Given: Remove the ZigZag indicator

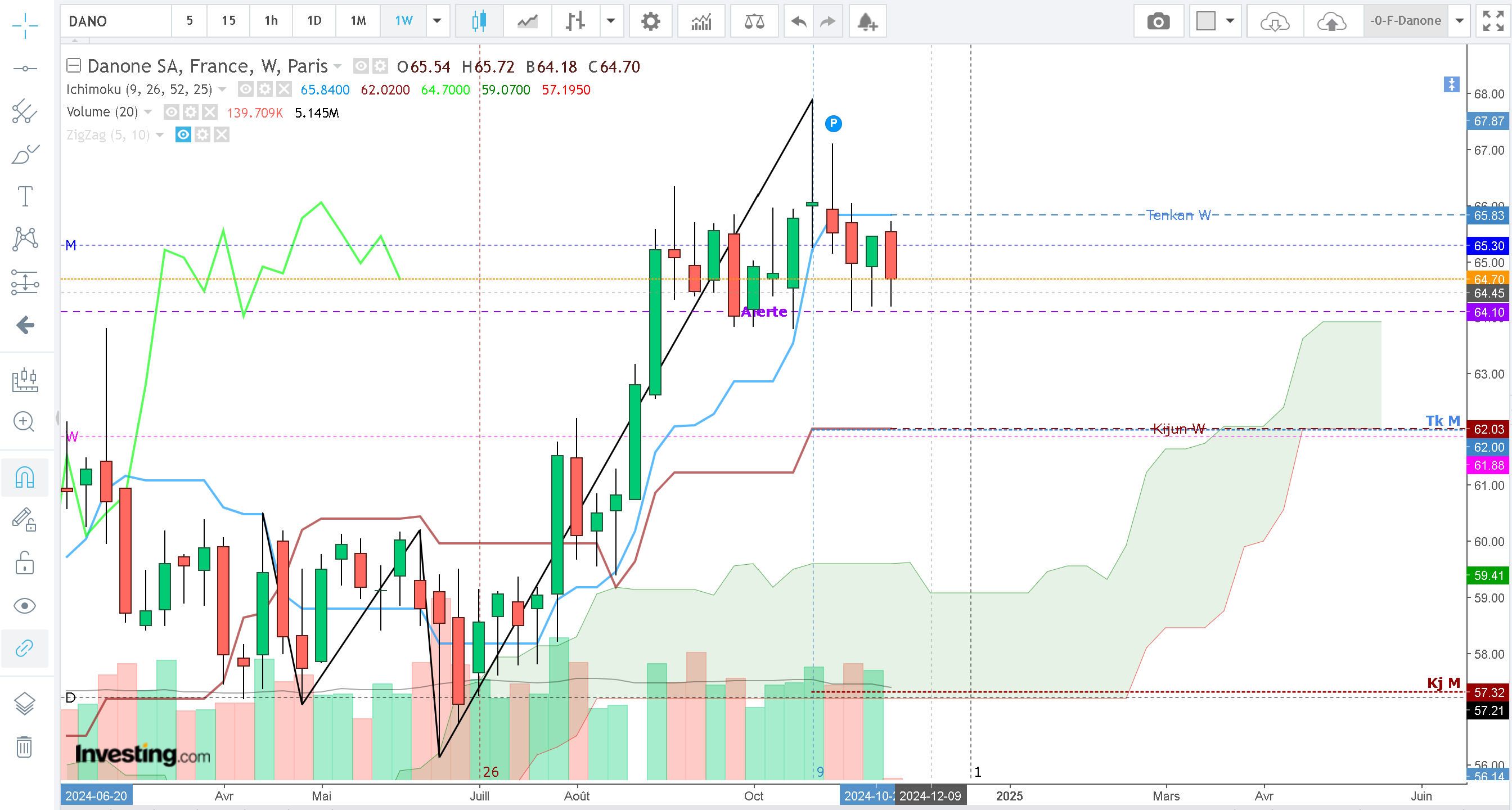Looking at the screenshot, I should pos(221,135).
